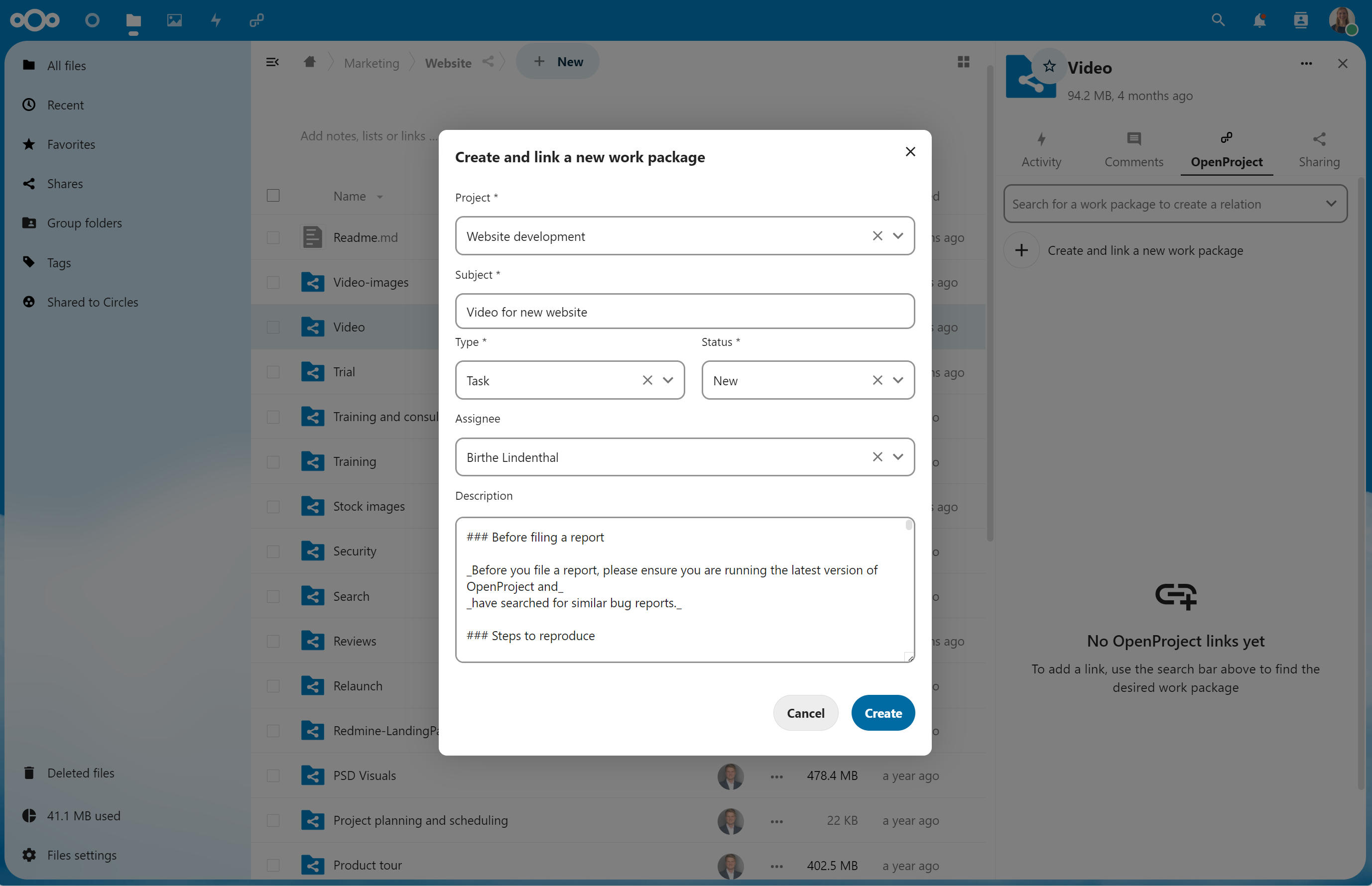Open the Contacts icon in the header
1372x886 pixels.
(x=1301, y=21)
